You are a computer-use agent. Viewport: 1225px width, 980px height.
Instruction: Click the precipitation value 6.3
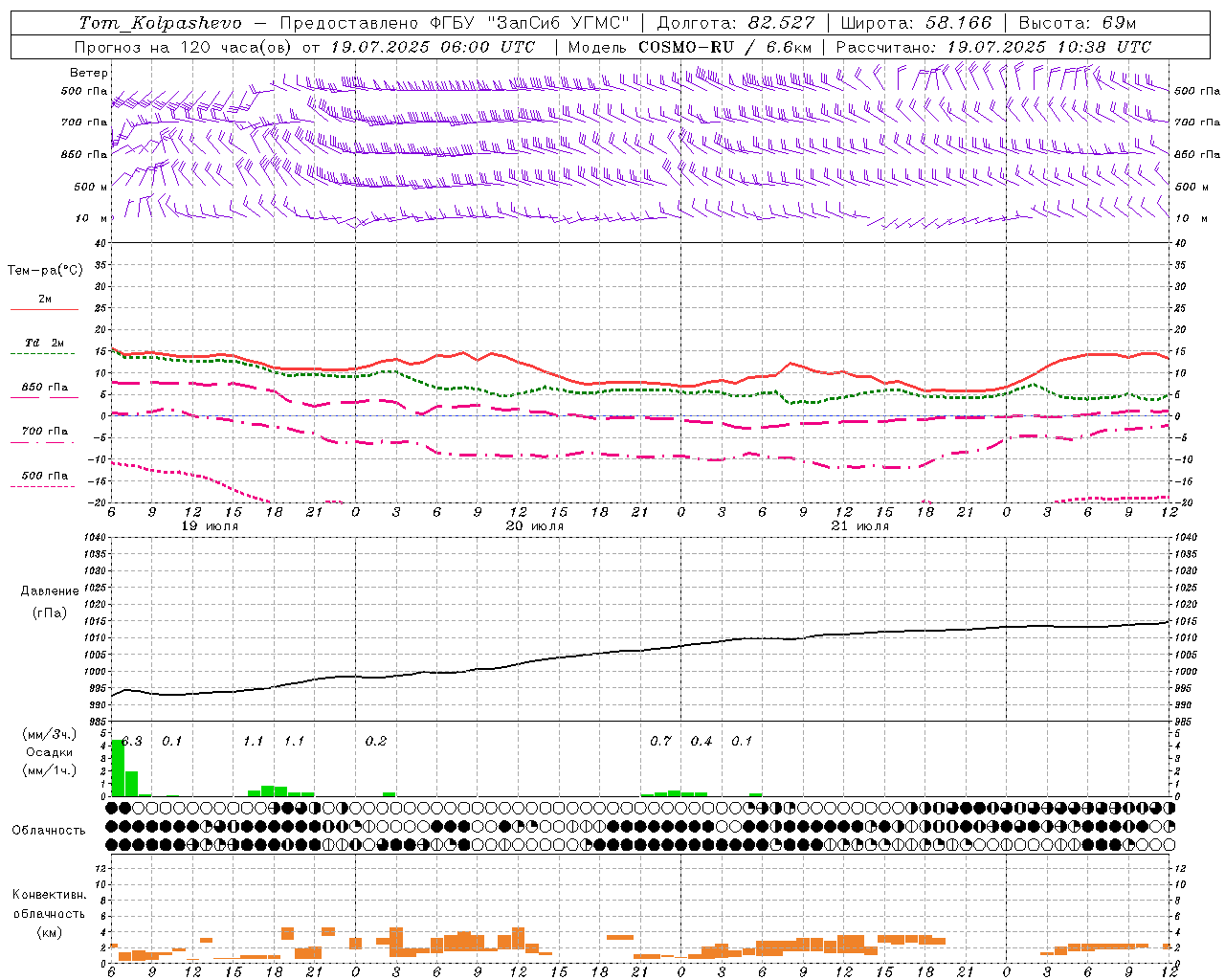click(x=132, y=741)
